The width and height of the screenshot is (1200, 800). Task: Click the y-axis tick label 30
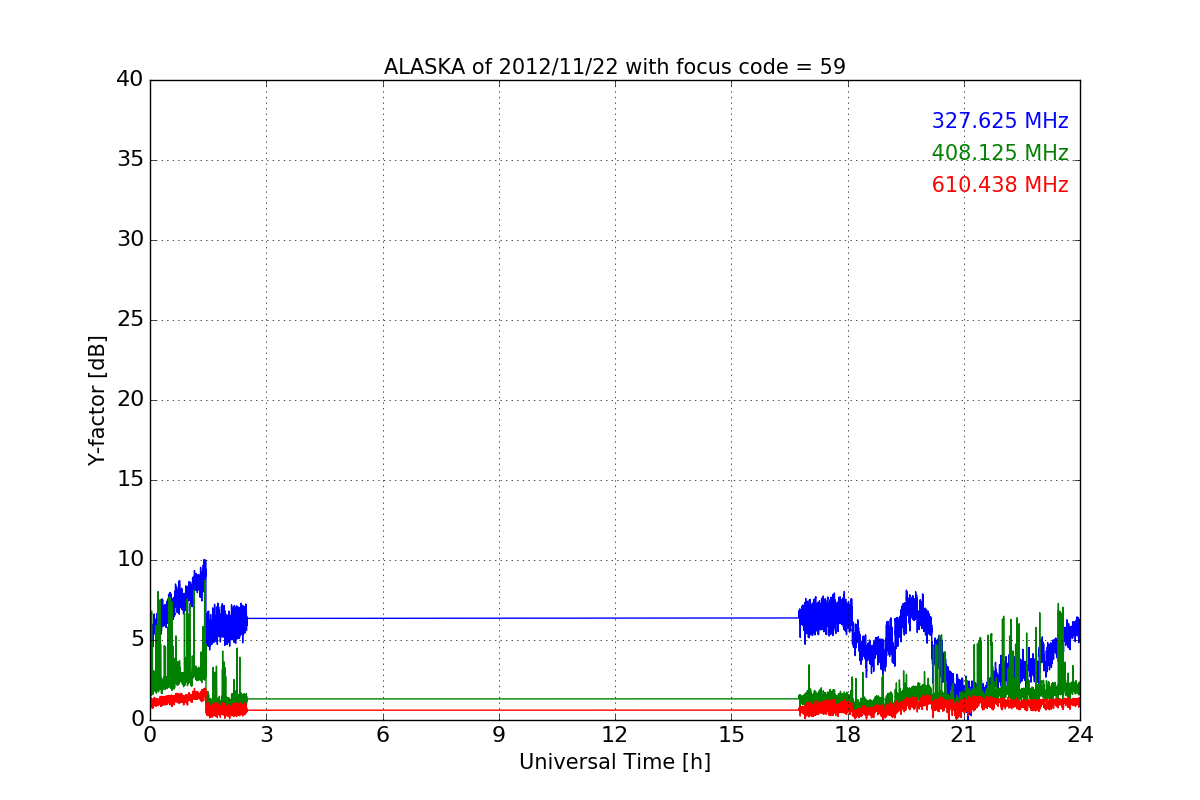click(130, 240)
